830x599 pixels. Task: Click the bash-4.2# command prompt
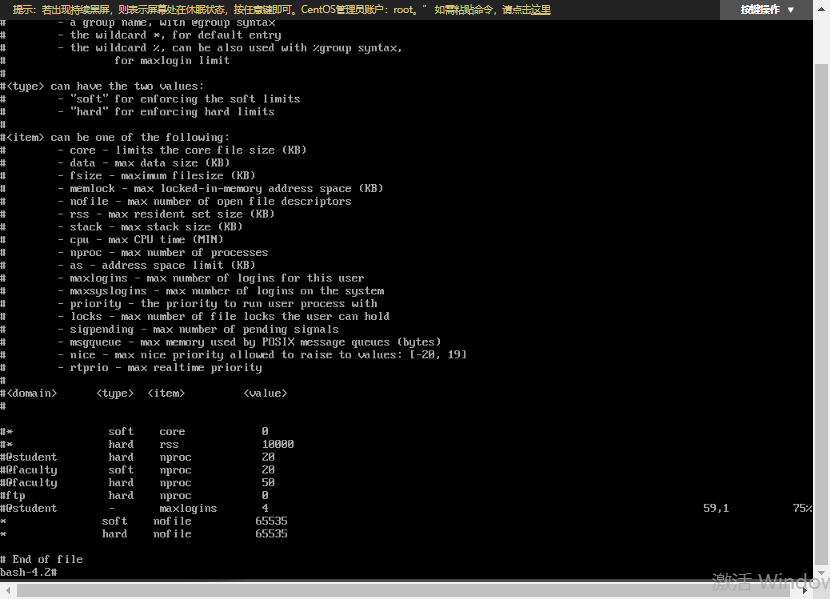coord(28,572)
